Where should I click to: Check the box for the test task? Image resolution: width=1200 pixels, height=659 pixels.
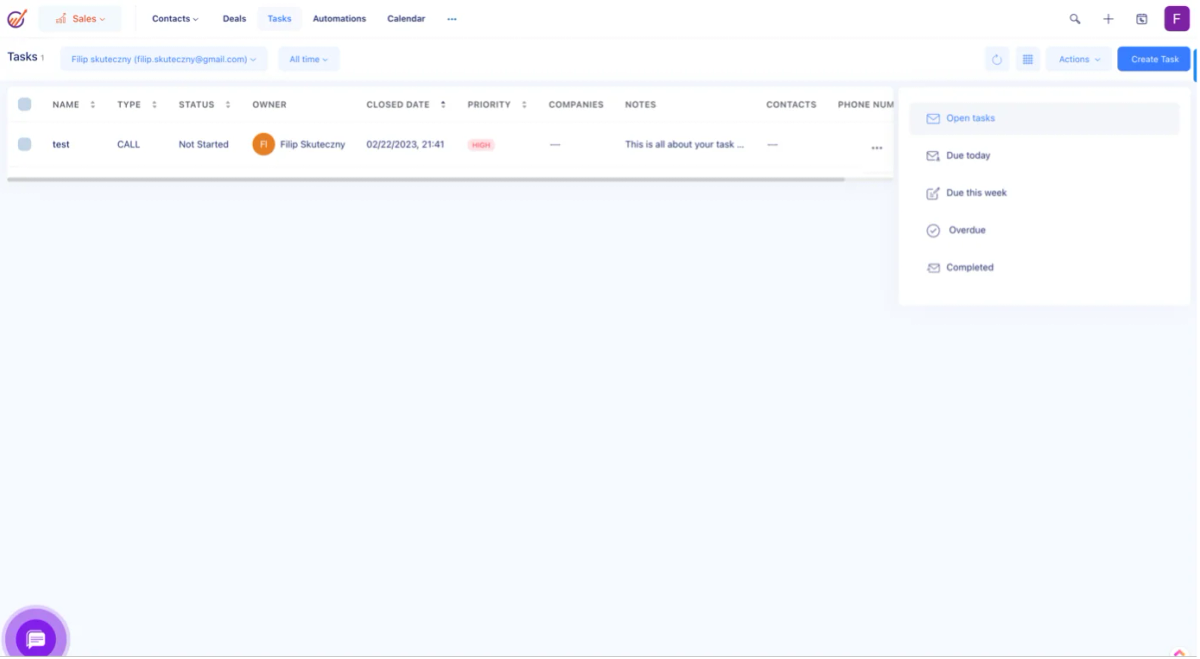(25, 144)
